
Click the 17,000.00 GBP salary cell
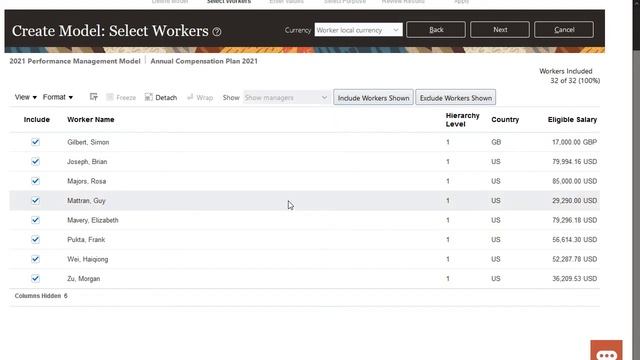point(574,142)
